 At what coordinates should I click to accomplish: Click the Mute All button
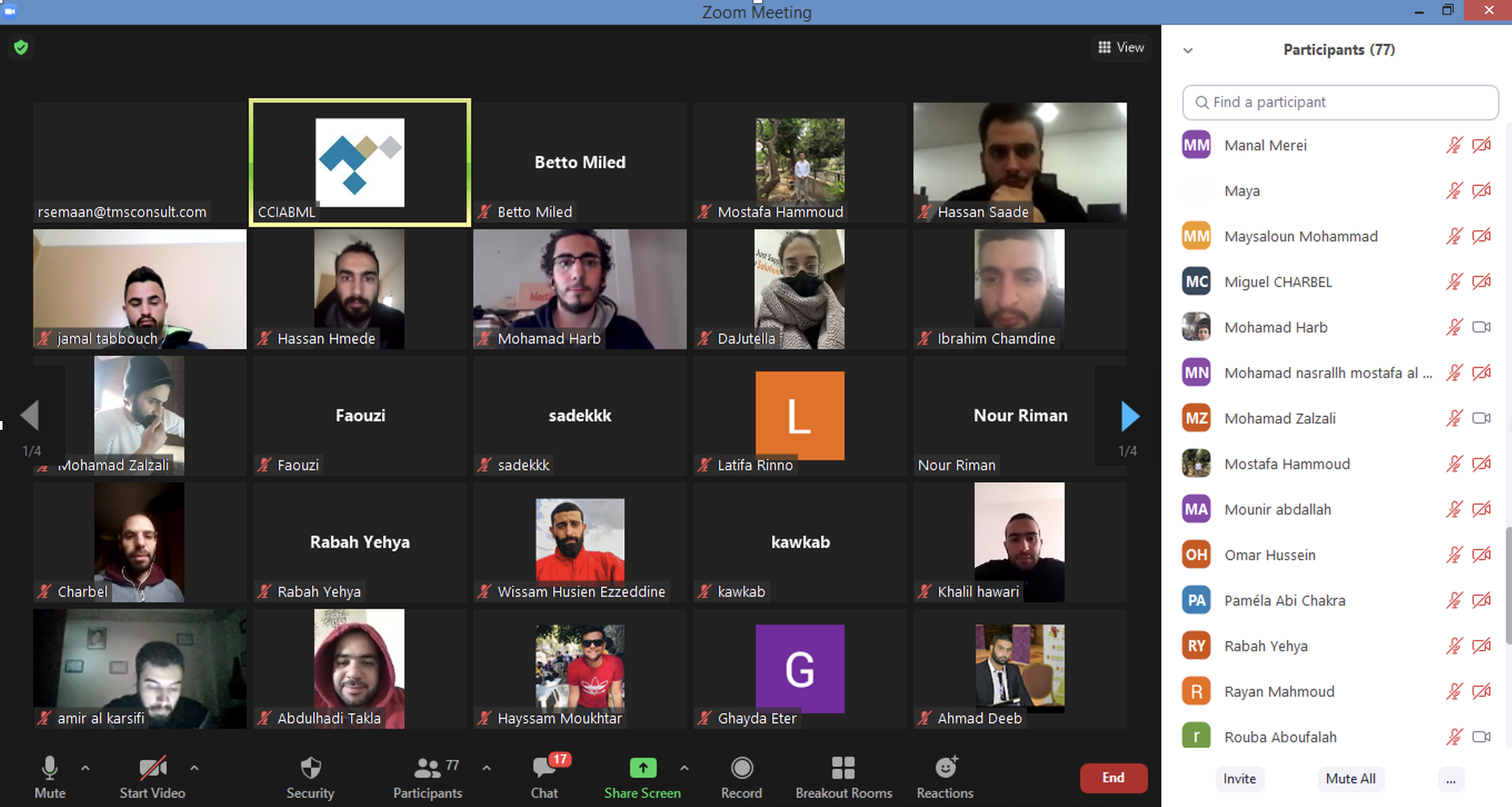(x=1351, y=779)
